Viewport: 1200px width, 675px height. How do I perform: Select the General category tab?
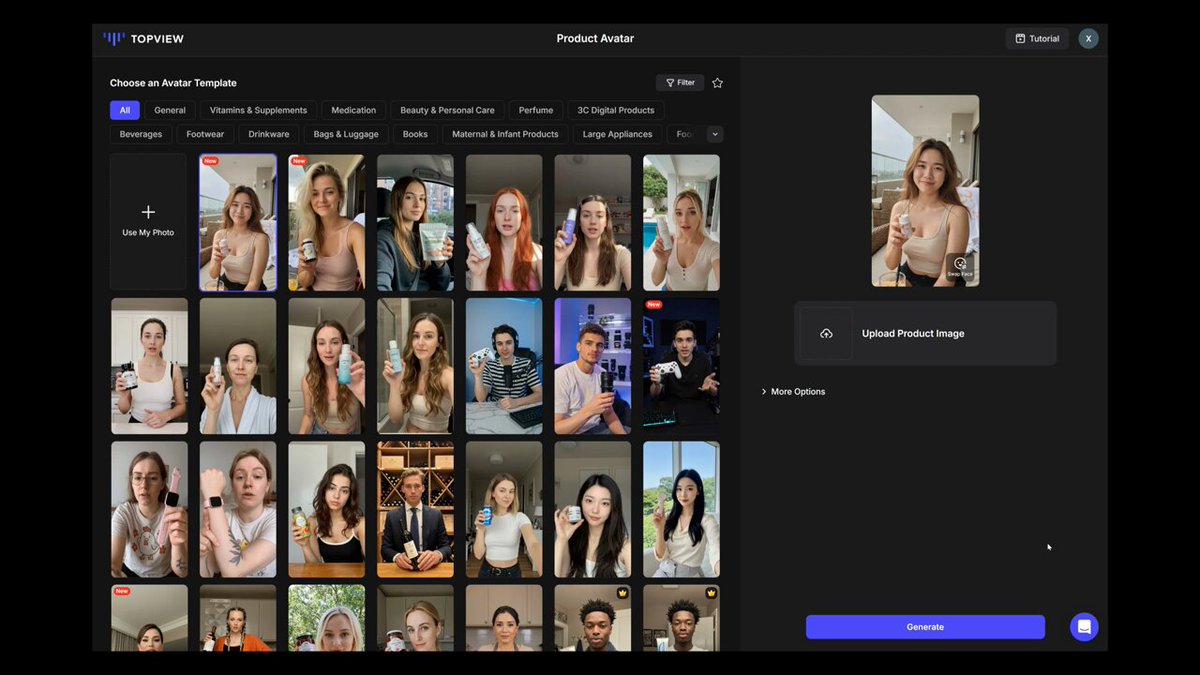[x=170, y=110]
